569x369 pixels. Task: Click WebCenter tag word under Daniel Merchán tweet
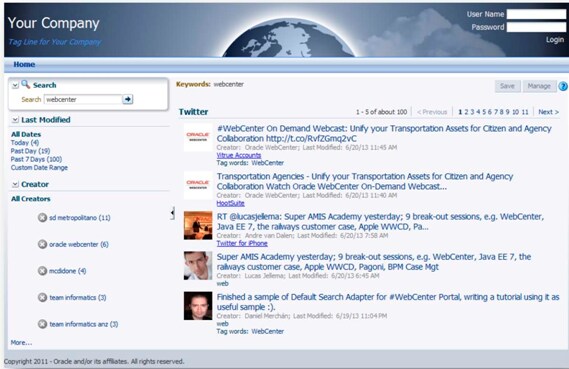(267, 331)
